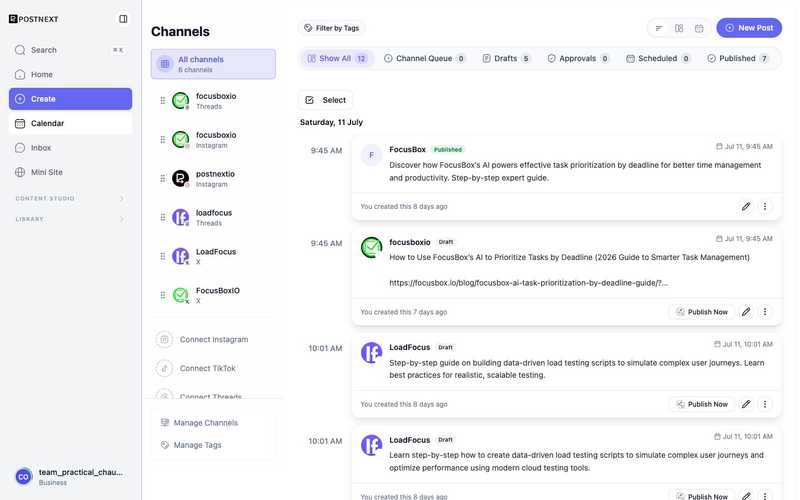Screen dimensions: 800x500
Task: Select focusboxio Threads channel
Action: click(x=213, y=101)
